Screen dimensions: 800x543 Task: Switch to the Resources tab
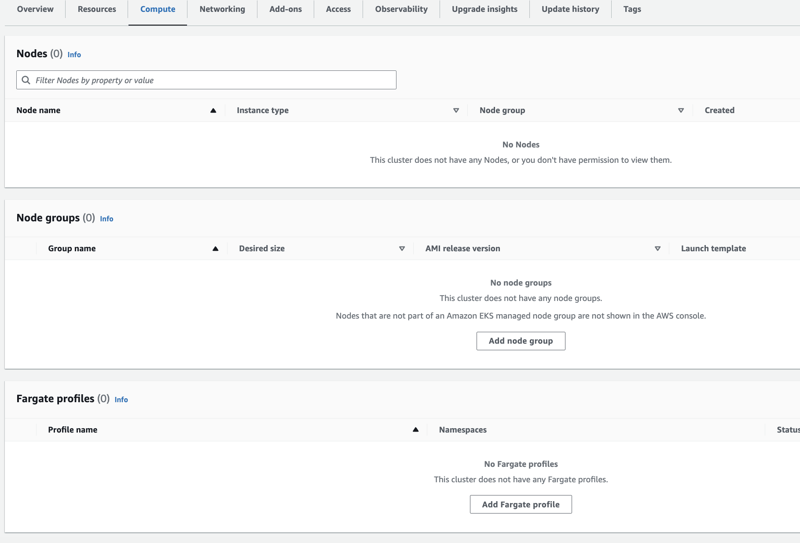[96, 9]
